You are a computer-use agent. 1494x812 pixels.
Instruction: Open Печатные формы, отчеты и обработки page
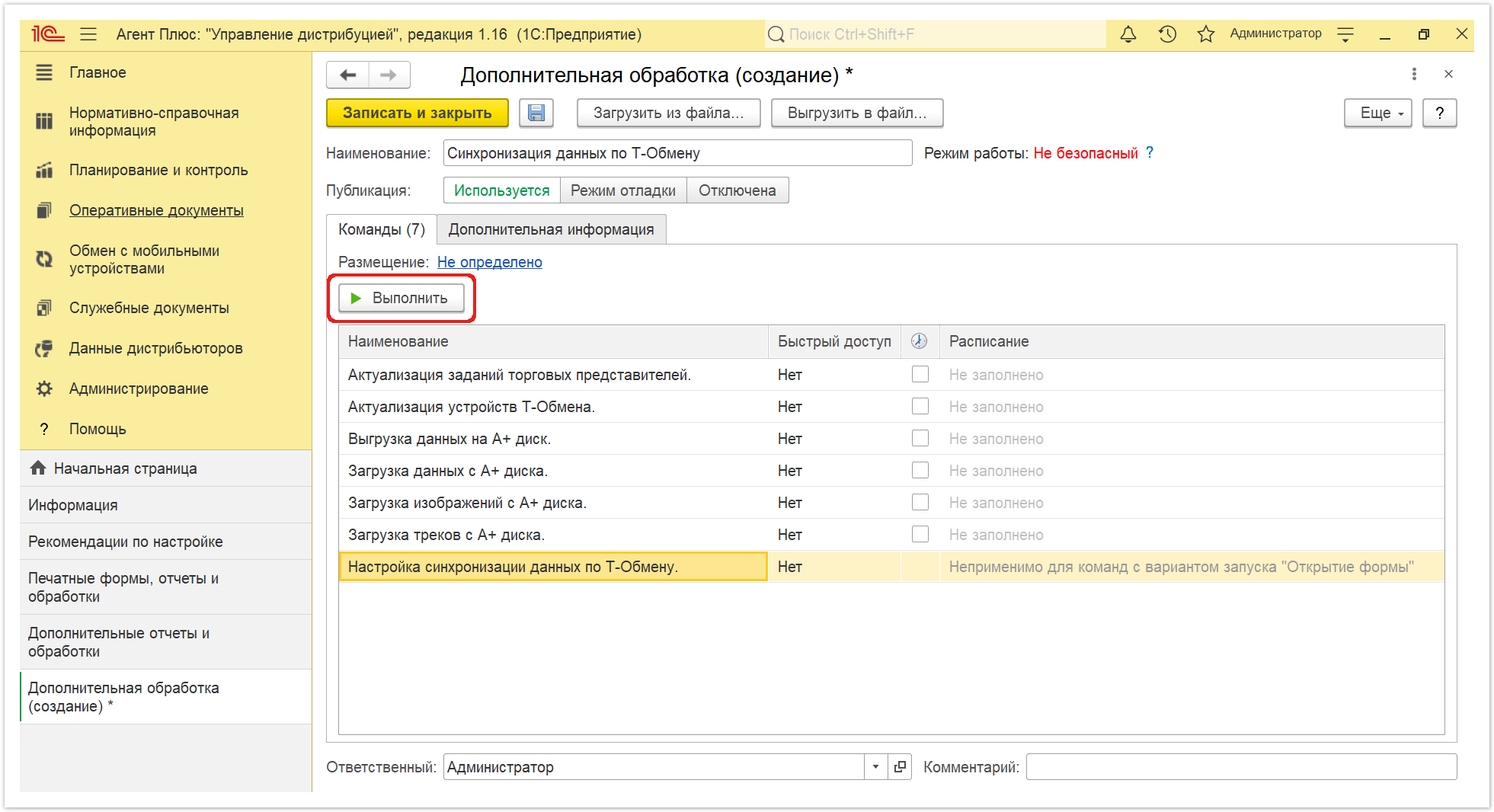point(166,587)
